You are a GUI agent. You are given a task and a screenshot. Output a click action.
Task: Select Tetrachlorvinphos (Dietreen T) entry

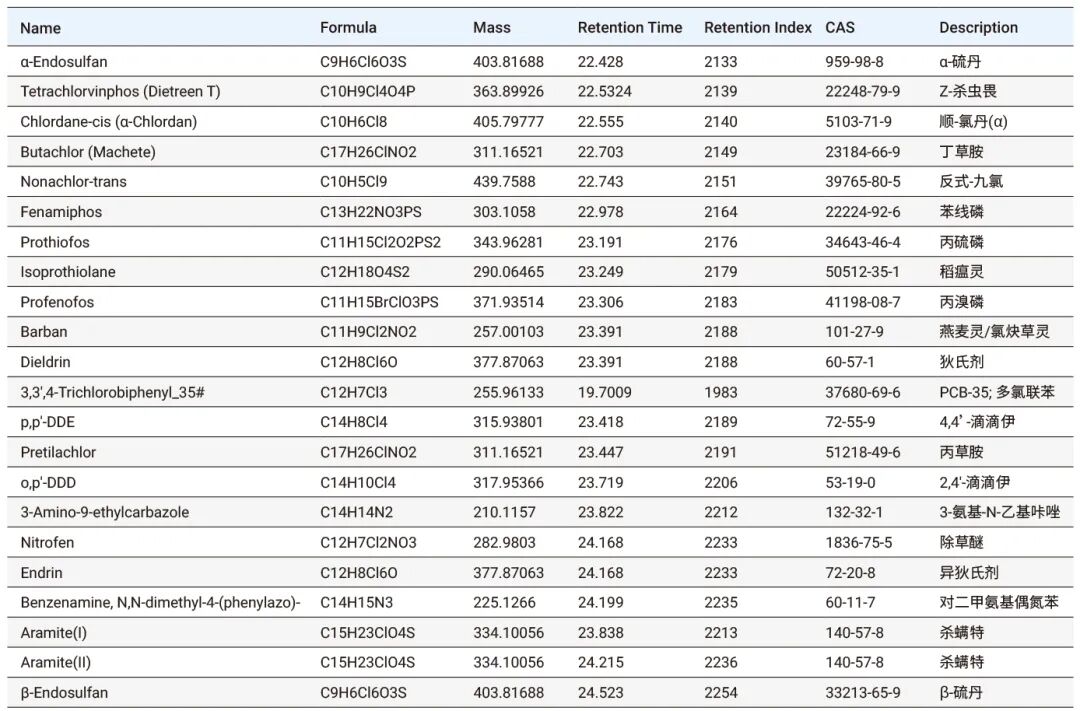(x=120, y=91)
